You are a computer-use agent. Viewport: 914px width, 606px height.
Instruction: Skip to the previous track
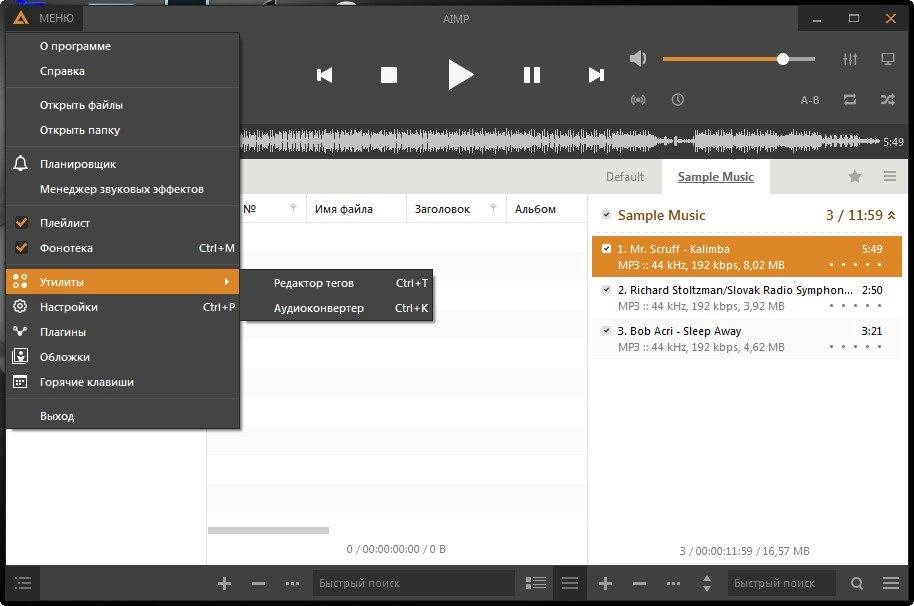(x=324, y=75)
